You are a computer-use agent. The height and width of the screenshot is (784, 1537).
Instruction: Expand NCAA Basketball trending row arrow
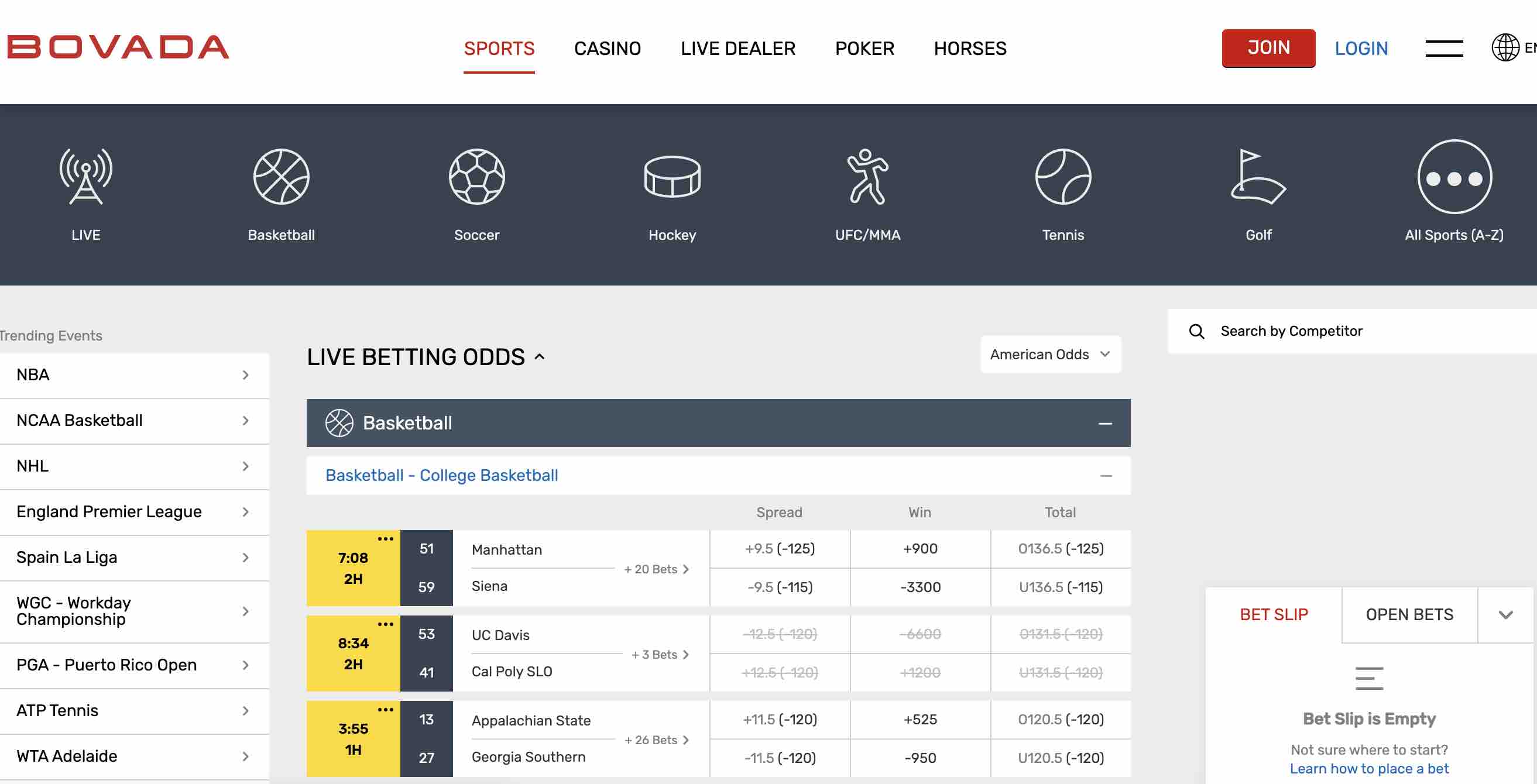click(x=245, y=421)
